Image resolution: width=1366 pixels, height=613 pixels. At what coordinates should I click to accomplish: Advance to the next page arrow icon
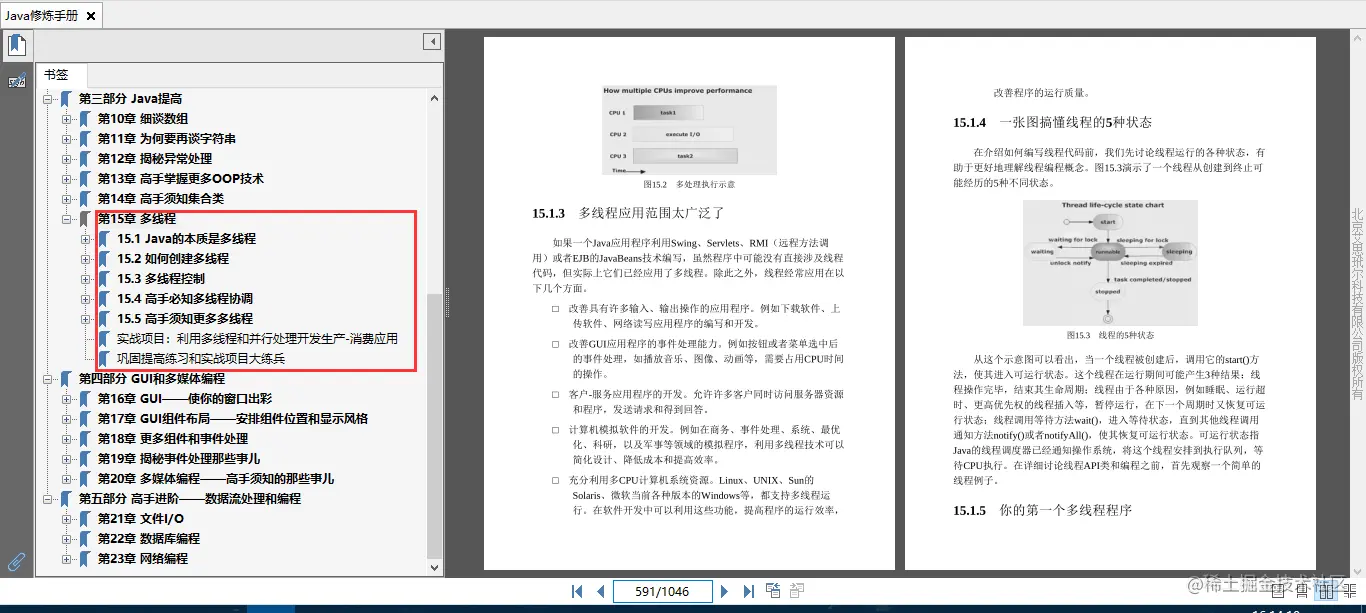pyautogui.click(x=725, y=591)
